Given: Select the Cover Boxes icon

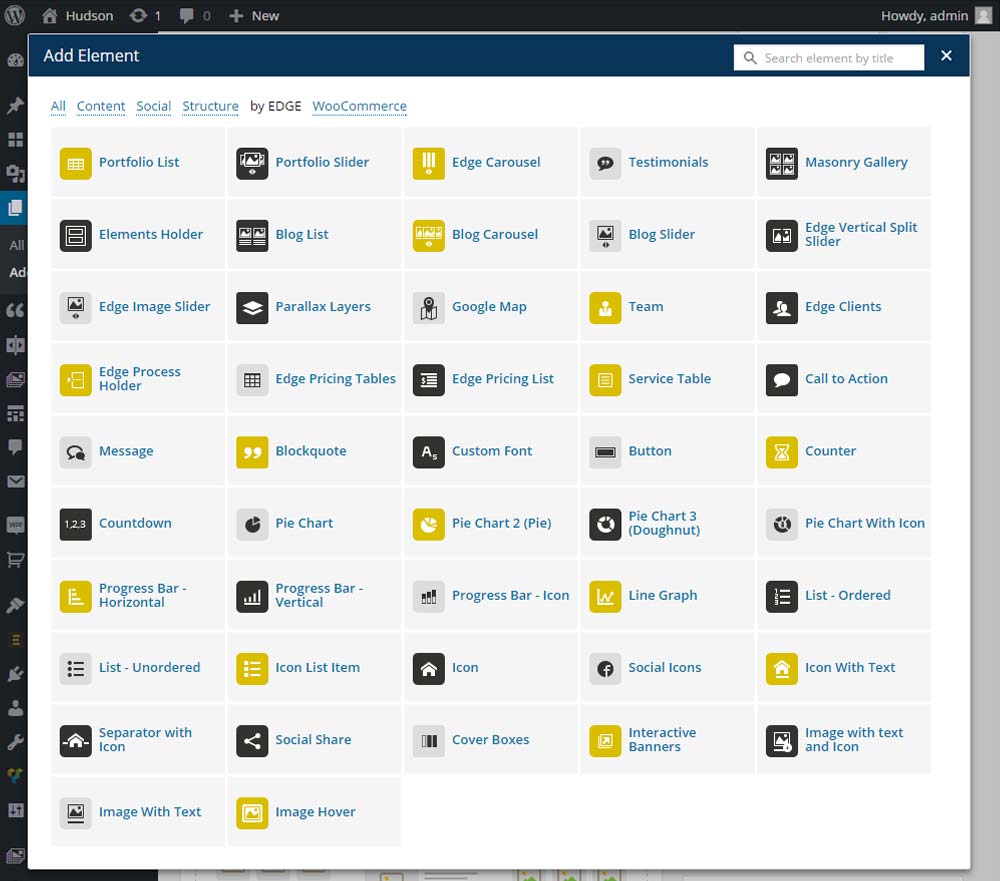Looking at the screenshot, I should coord(429,740).
